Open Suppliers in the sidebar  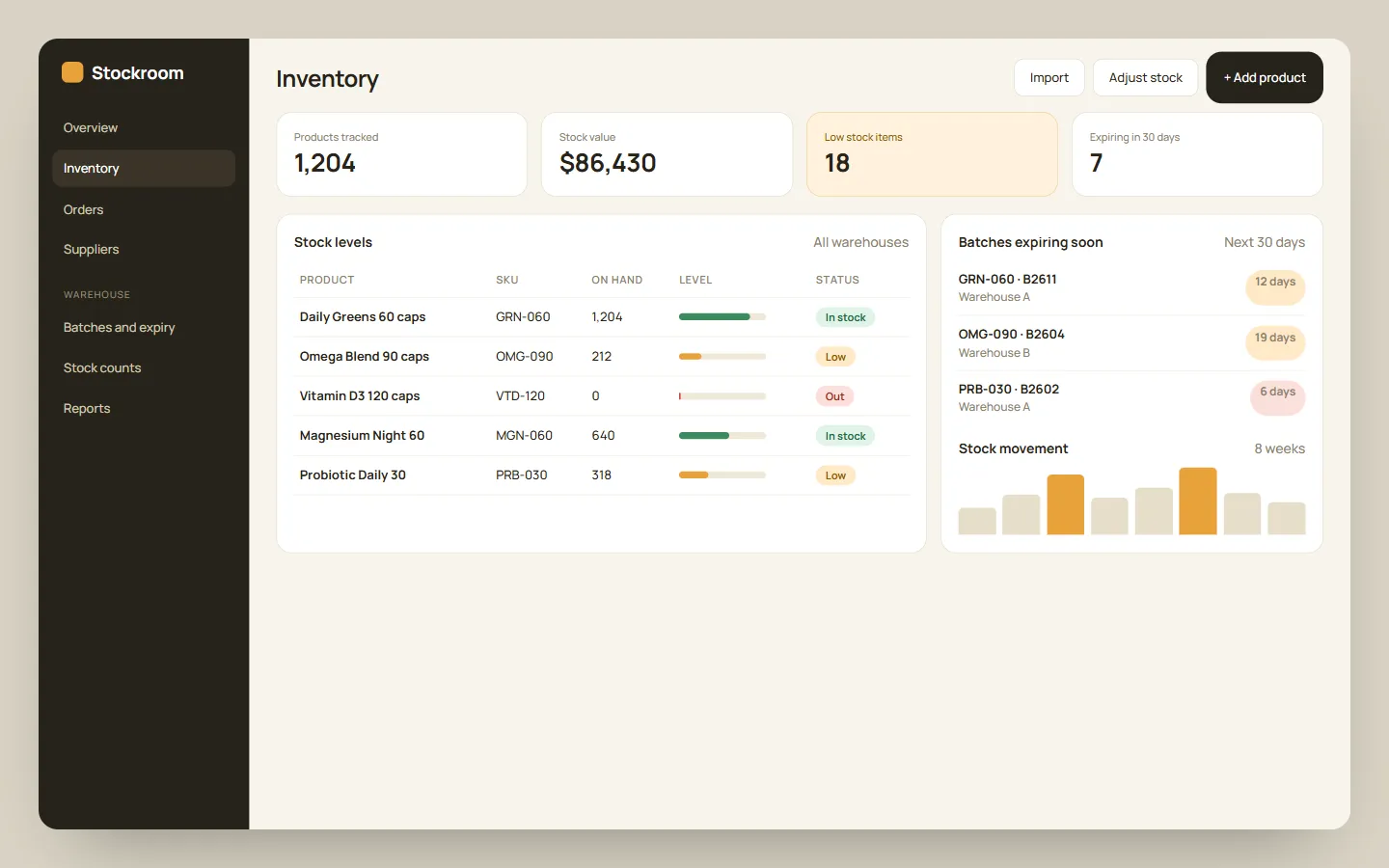pyautogui.click(x=144, y=249)
